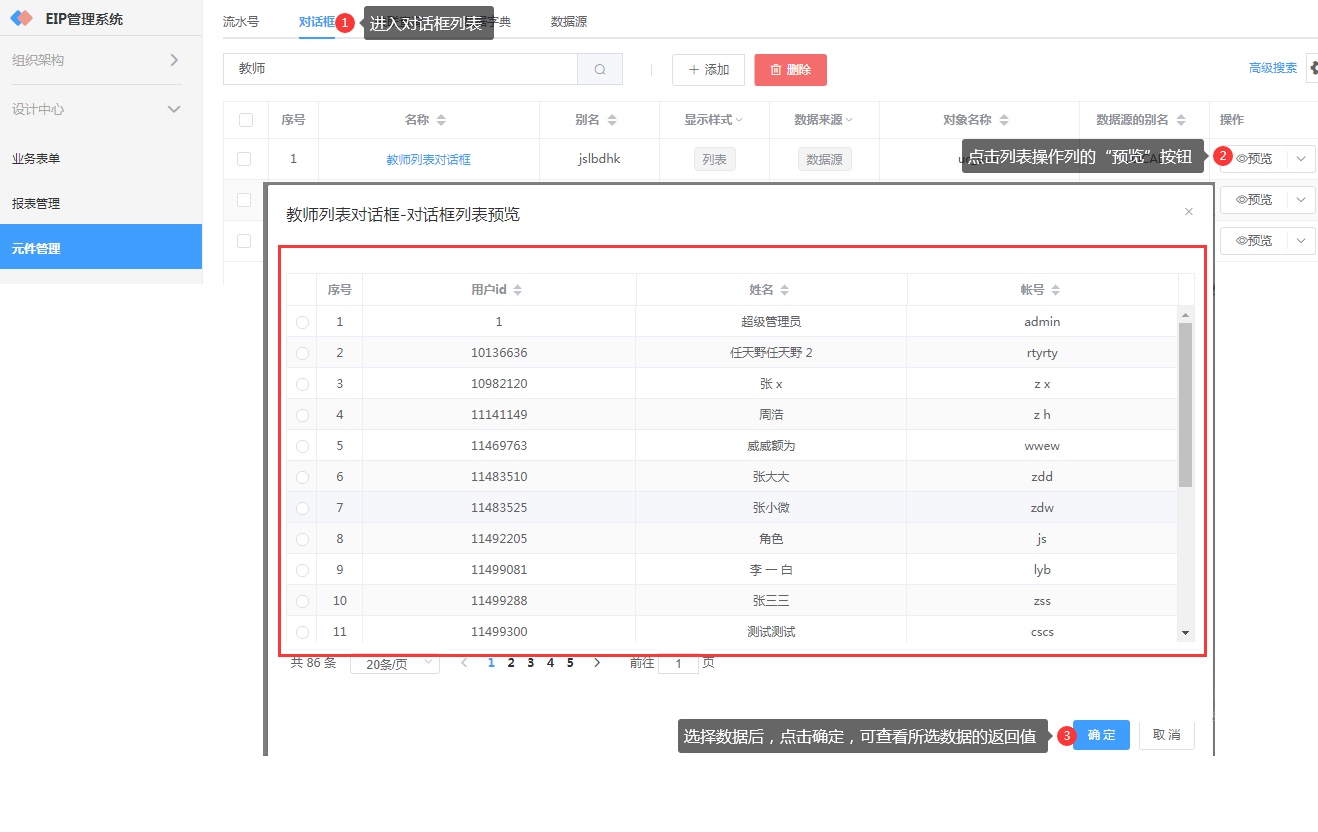The image size is (1318, 832).
Task: Click the dialog list vertical scrollbar
Action: (x=1186, y=405)
